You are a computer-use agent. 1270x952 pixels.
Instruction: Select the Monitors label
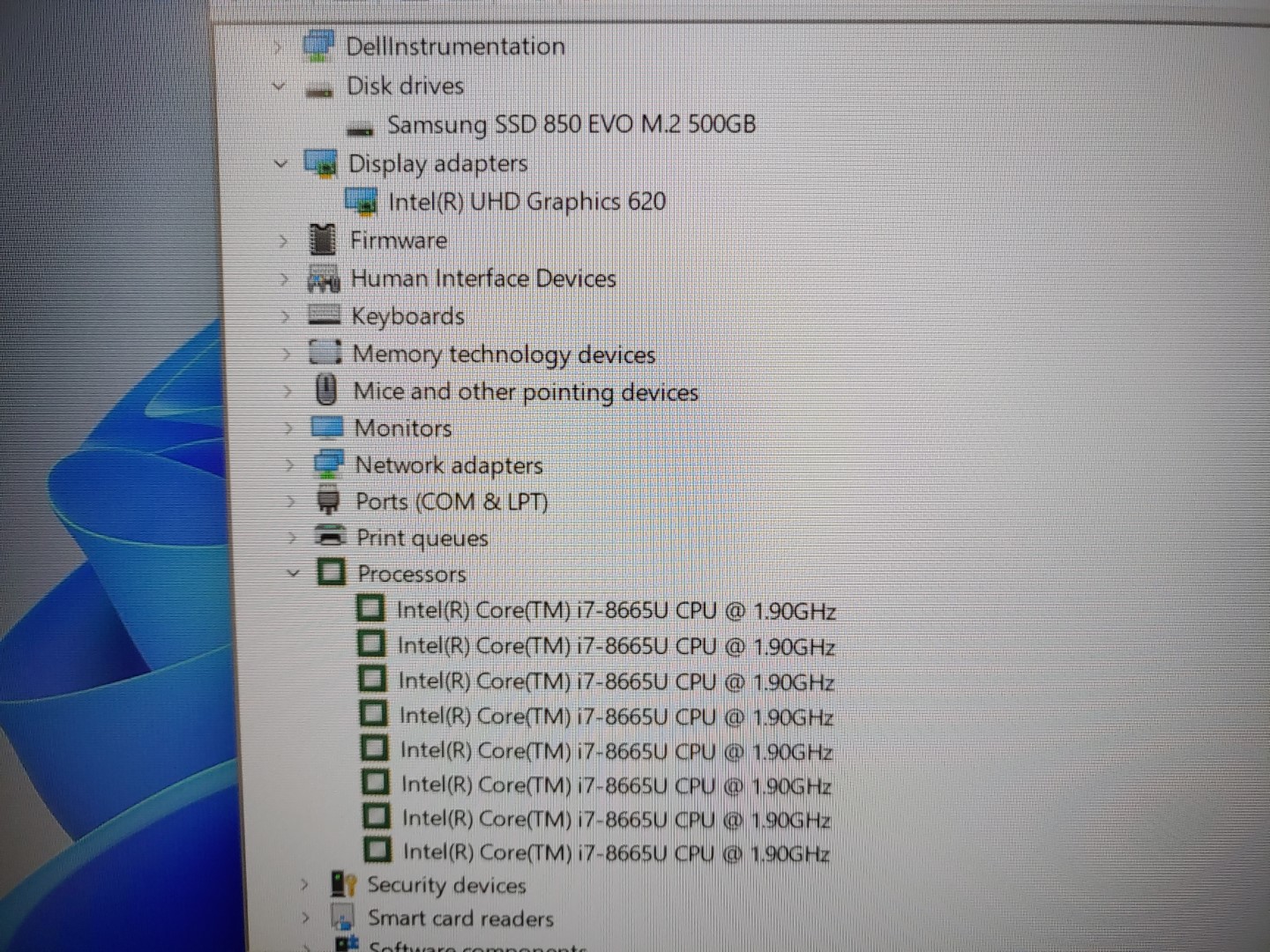[x=403, y=428]
